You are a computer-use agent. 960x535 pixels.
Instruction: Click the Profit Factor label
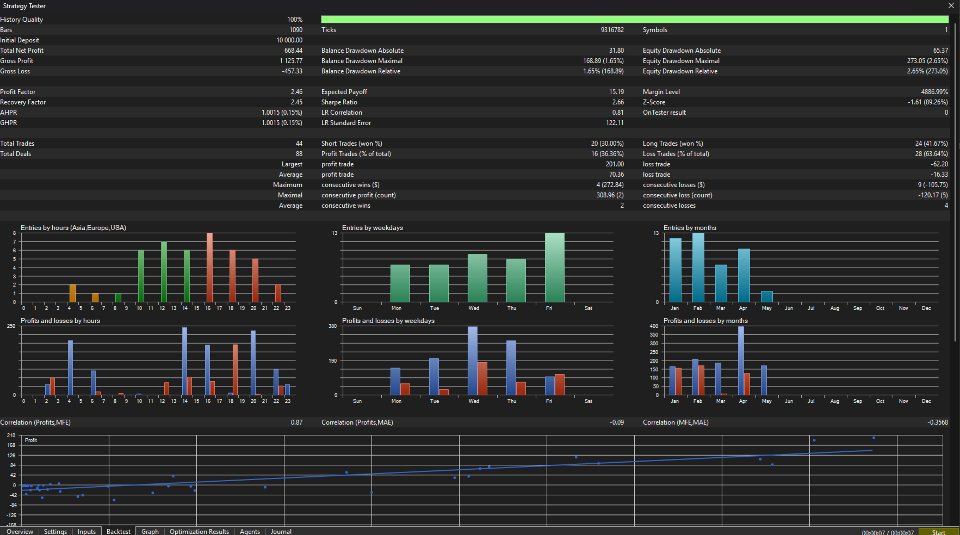(18, 92)
